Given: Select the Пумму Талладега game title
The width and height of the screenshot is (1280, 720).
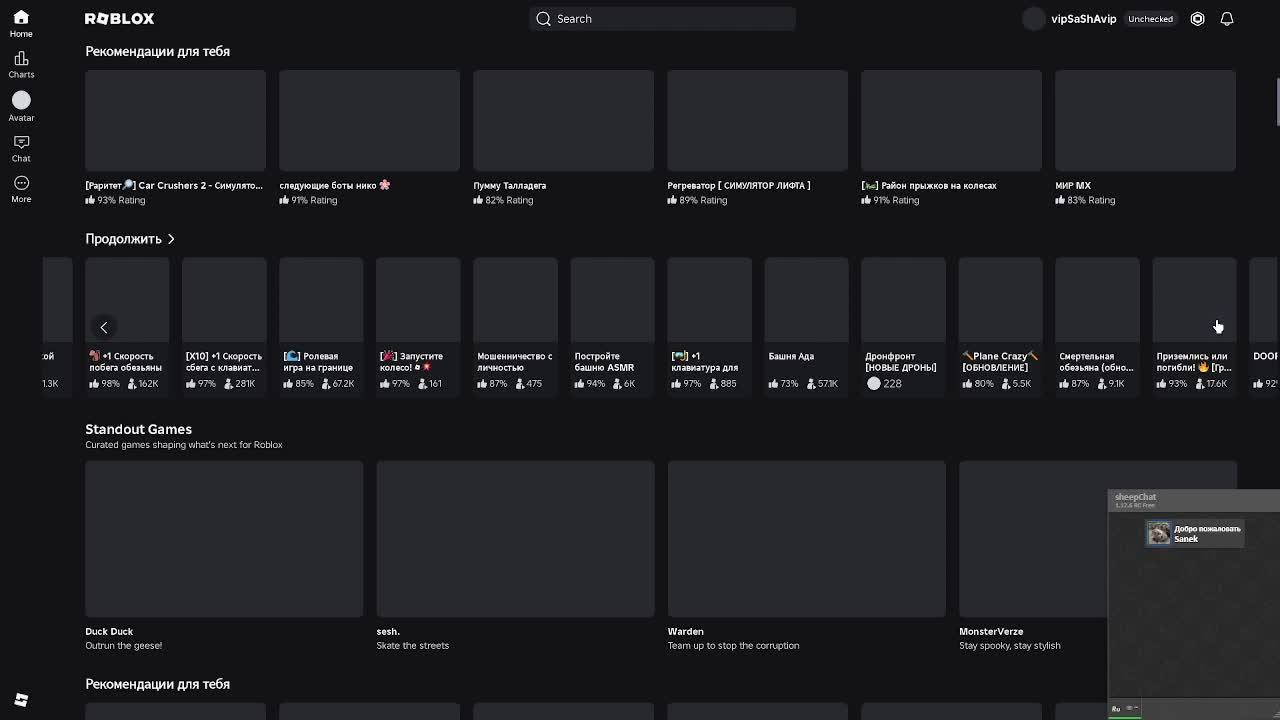Looking at the screenshot, I should (x=509, y=185).
